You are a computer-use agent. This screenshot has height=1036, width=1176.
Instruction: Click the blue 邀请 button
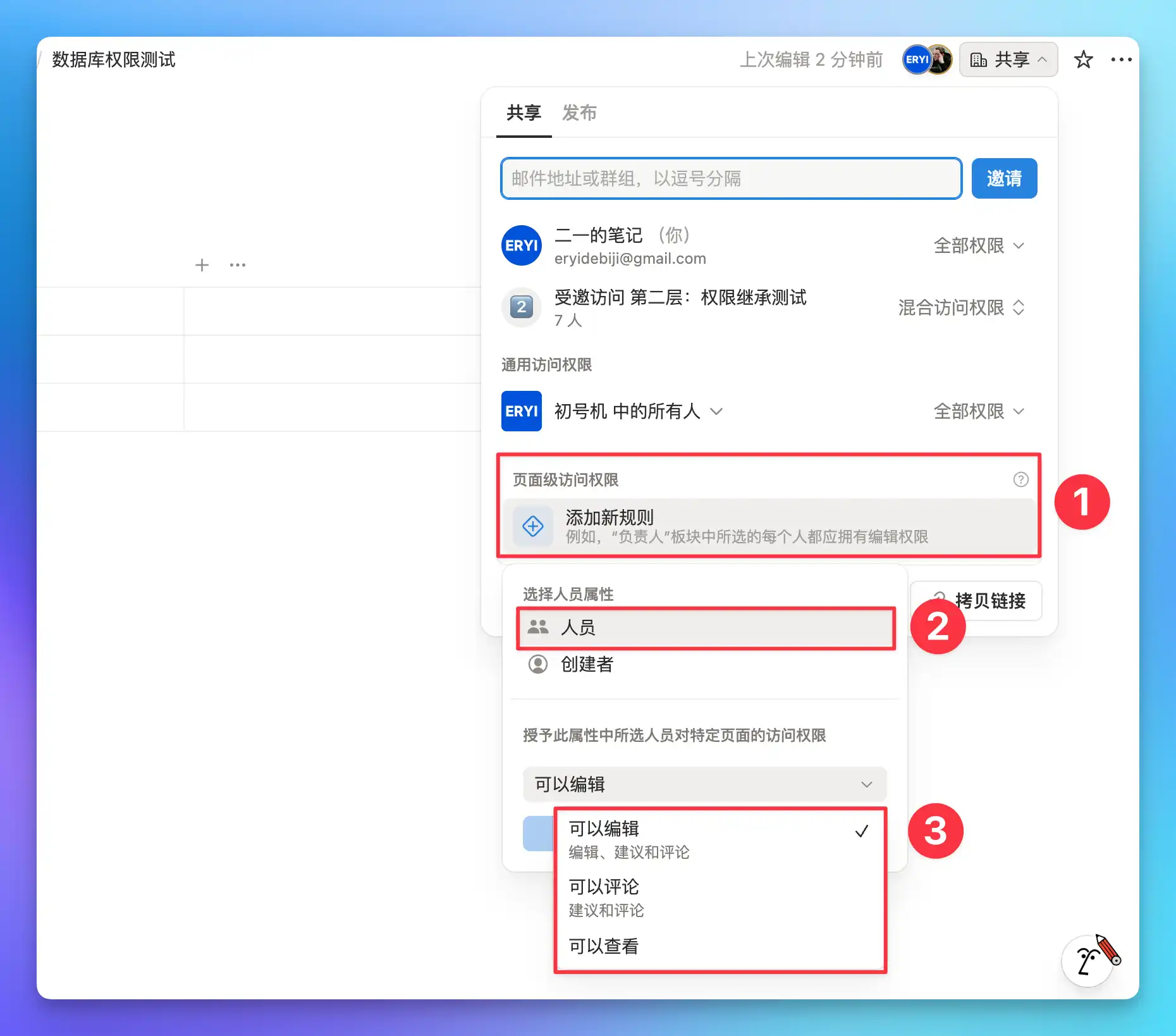(1003, 178)
